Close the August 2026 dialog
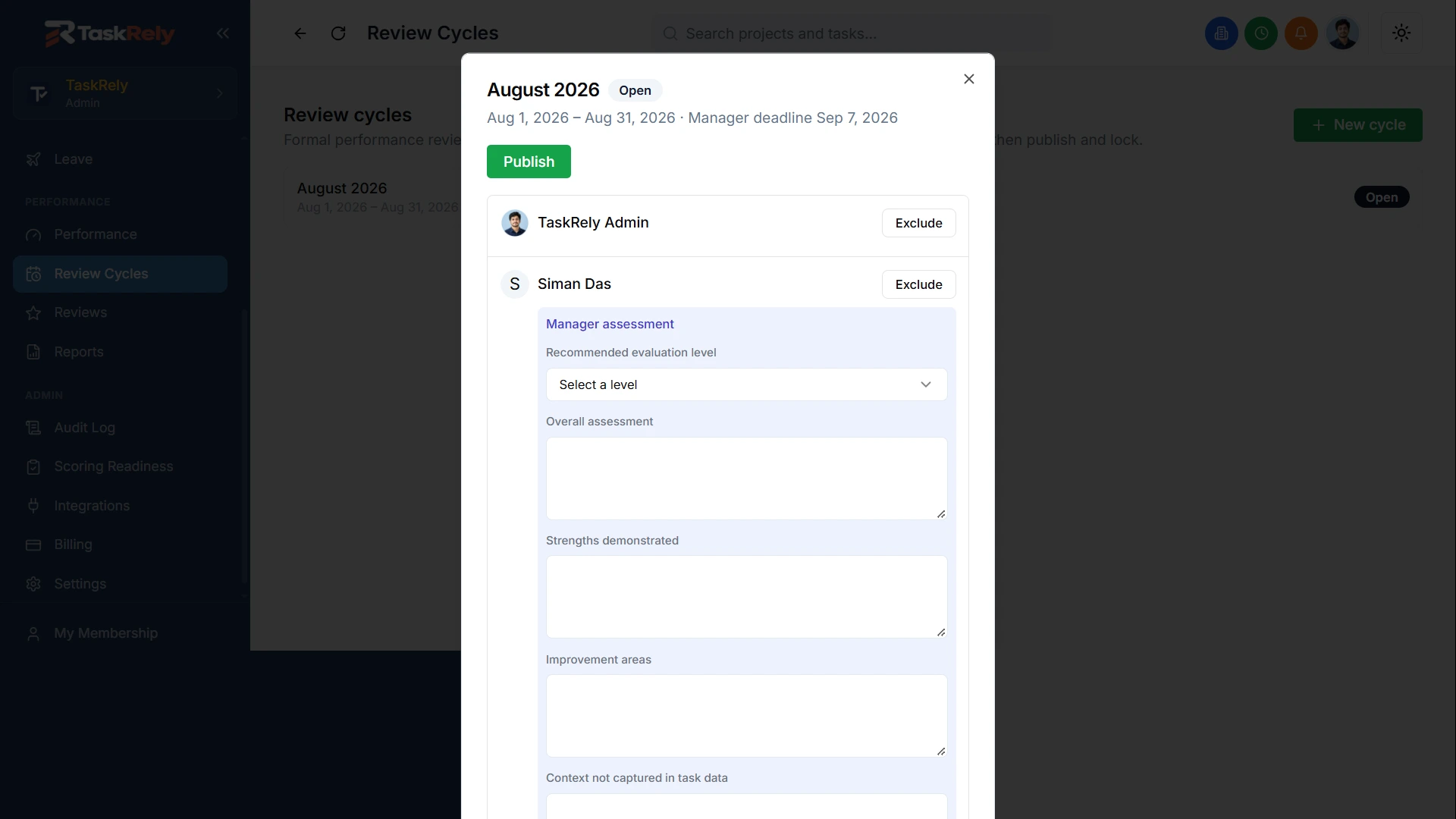This screenshot has width=1456, height=819. point(968,79)
